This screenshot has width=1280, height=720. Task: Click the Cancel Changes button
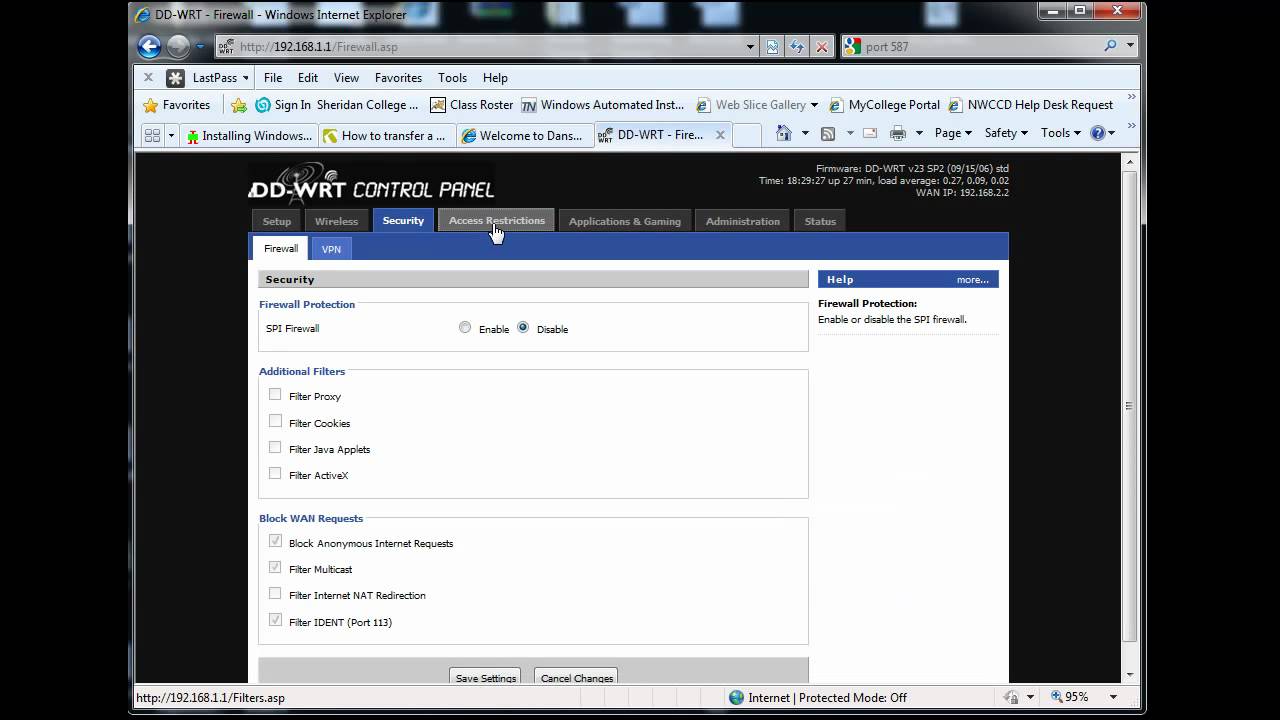[577, 677]
